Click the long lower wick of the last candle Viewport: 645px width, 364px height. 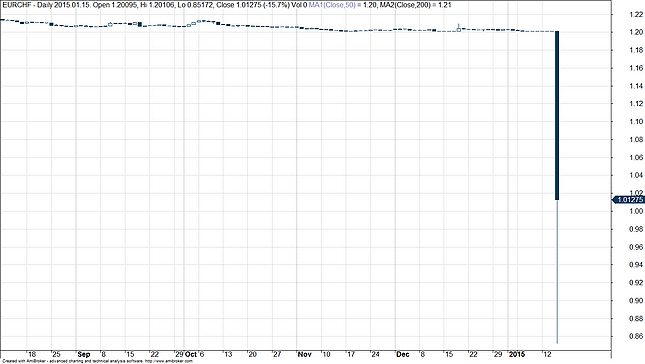click(x=557, y=271)
